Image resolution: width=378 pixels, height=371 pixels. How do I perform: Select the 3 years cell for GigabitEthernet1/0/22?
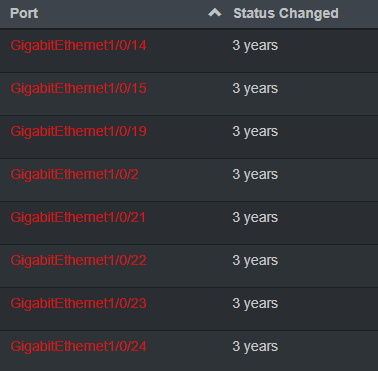[255, 261]
